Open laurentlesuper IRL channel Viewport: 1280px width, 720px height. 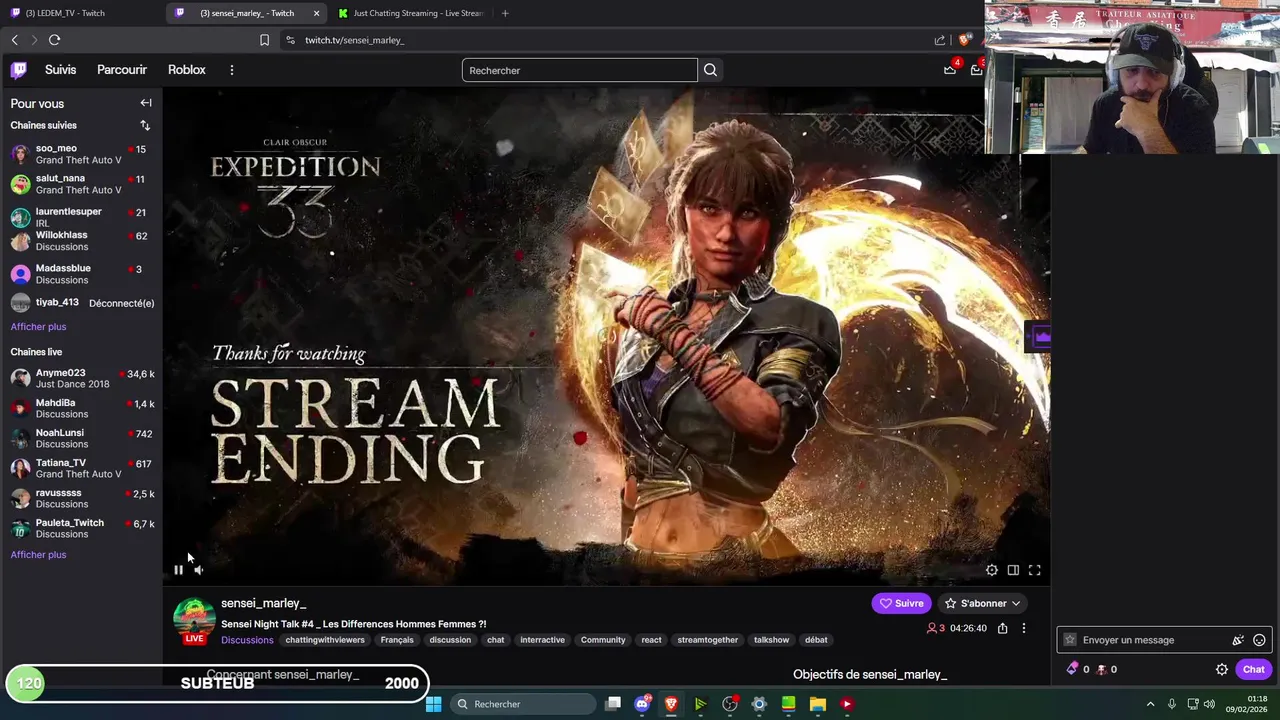pos(81,217)
